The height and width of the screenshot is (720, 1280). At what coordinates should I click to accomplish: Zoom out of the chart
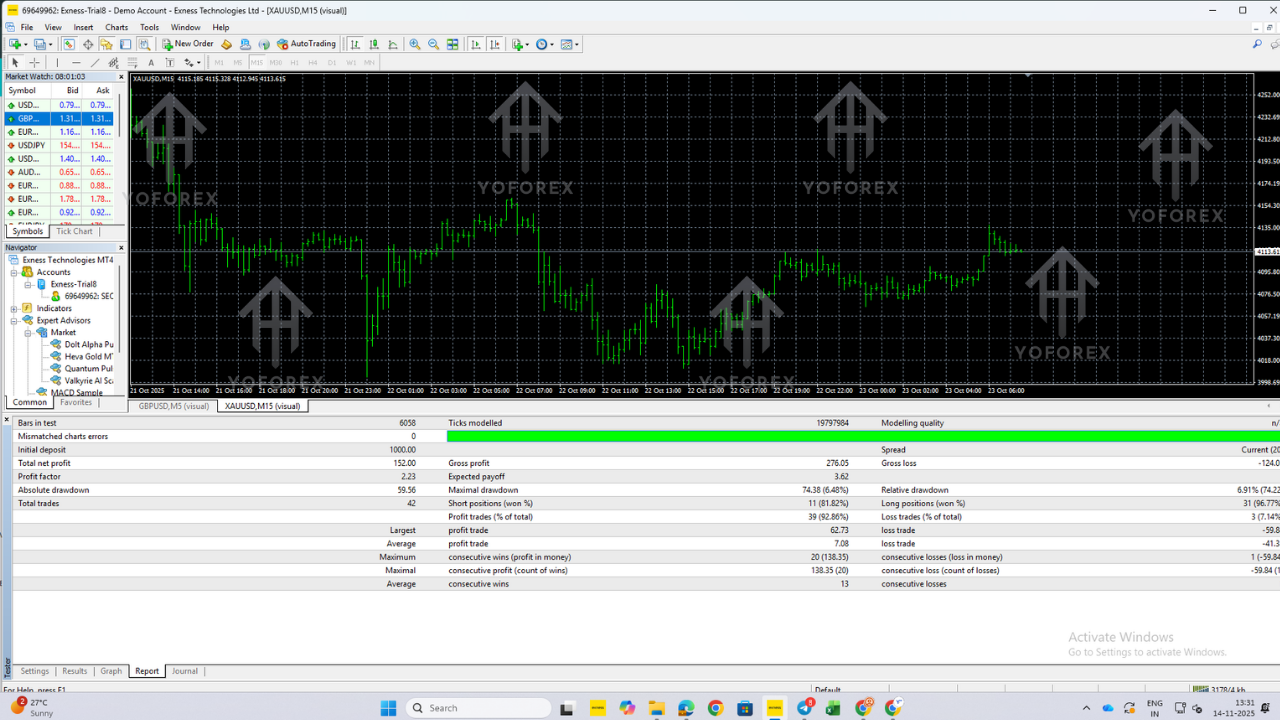click(433, 44)
